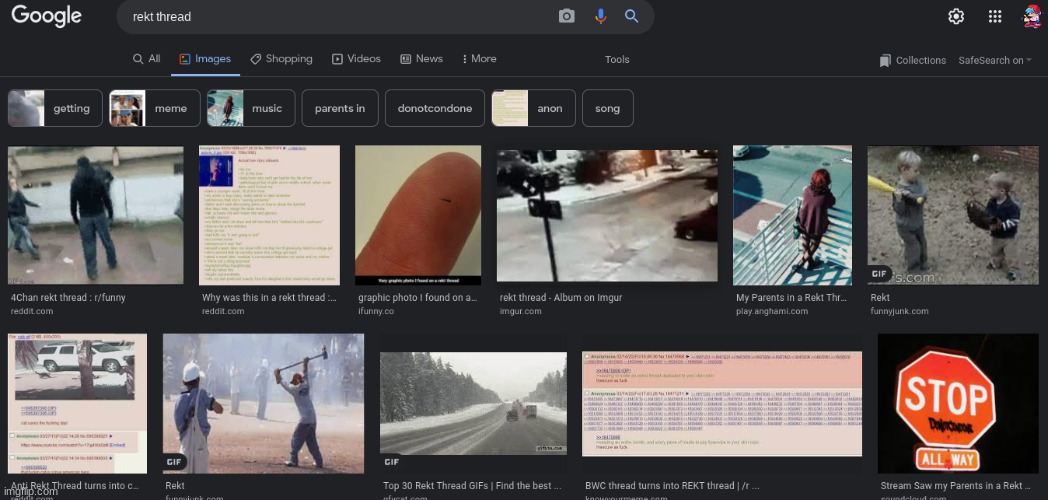This screenshot has height=500, width=1048.
Task: Click the 'Why was this in a rekt thread' caption
Action: pyautogui.click(x=269, y=297)
